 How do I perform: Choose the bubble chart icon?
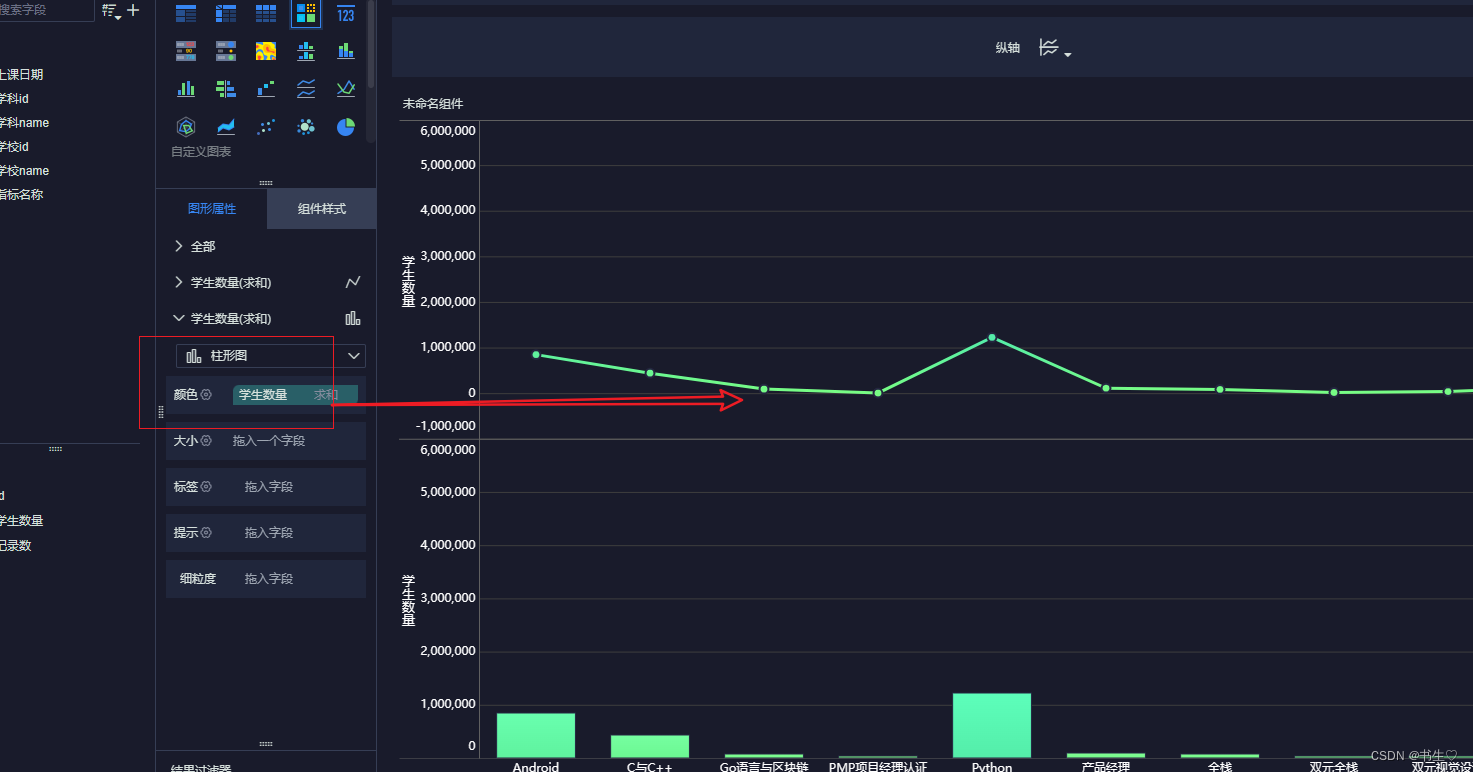306,127
